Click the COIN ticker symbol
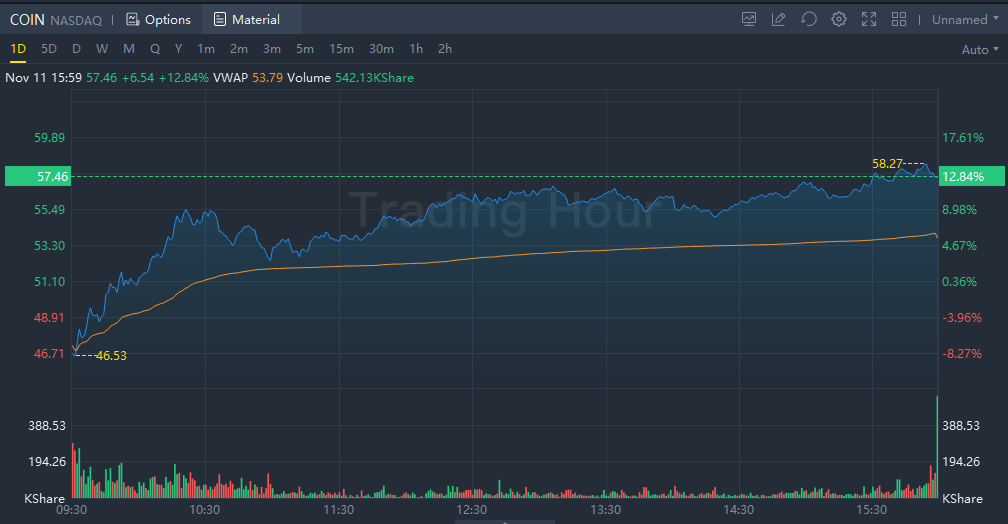The image size is (1008, 524). [26, 19]
